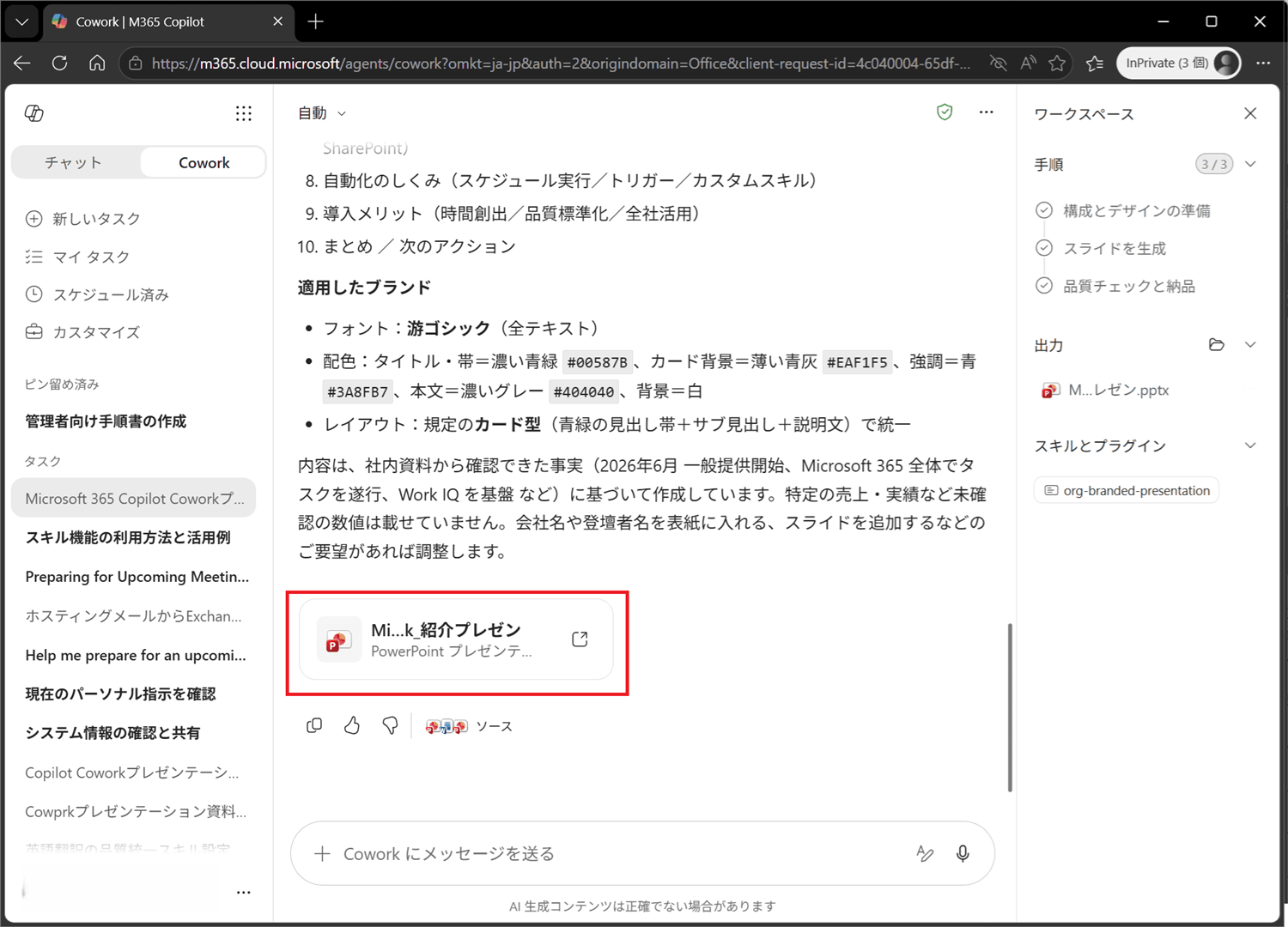This screenshot has width=1288, height=927.
Task: Switch to the Cowork tab
Action: 204,162
